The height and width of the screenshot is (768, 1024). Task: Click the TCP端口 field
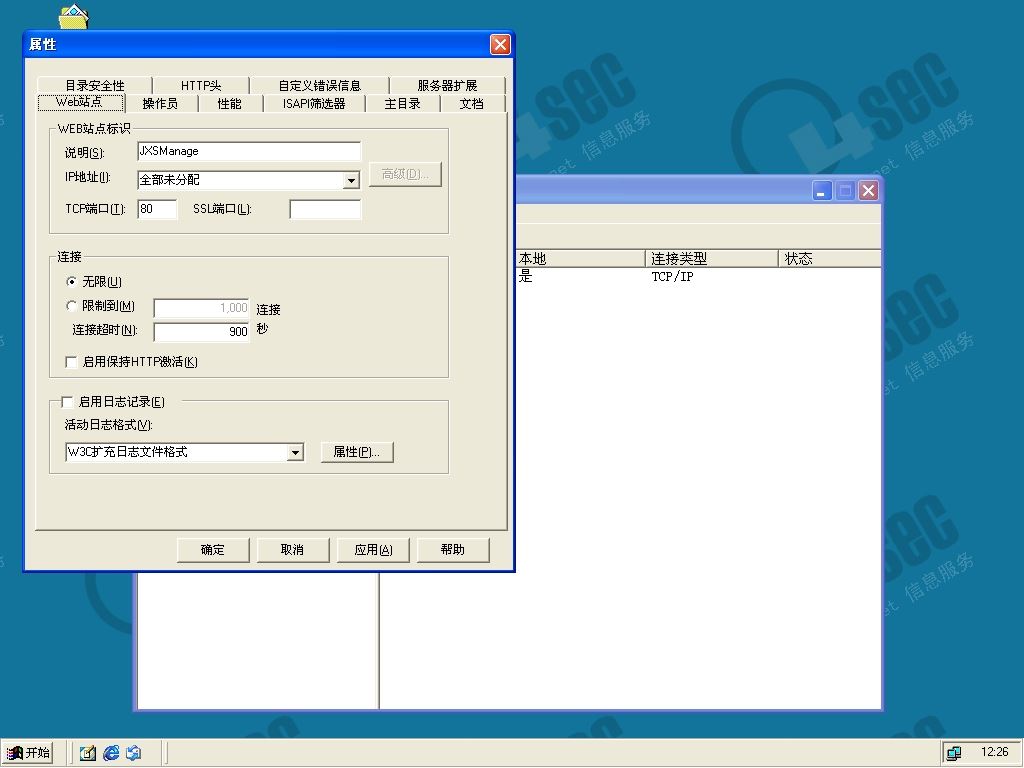157,209
